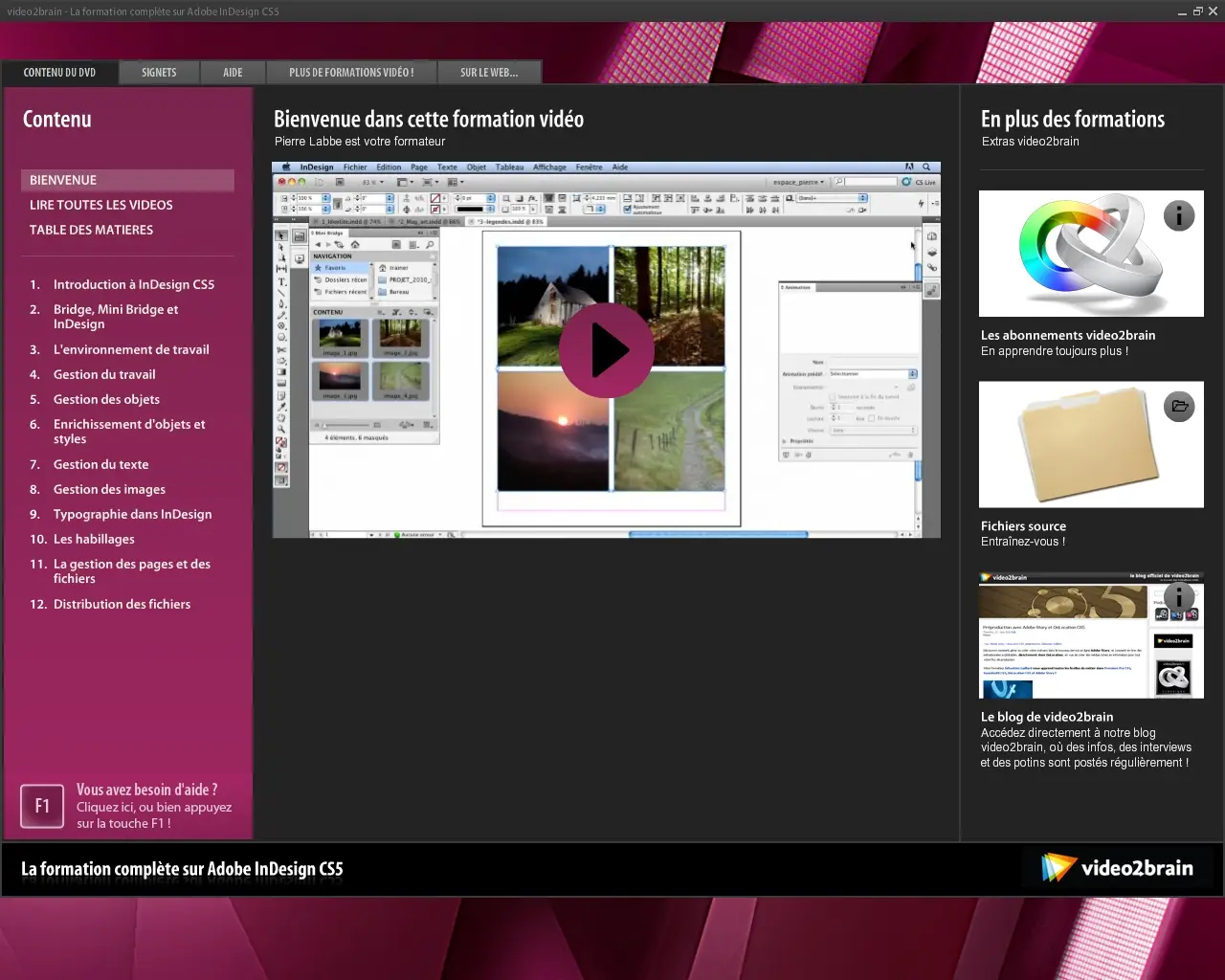Click 'Bienvenue dans cette formation vidéo' heading
This screenshot has height=980, width=1225.
pos(429,119)
